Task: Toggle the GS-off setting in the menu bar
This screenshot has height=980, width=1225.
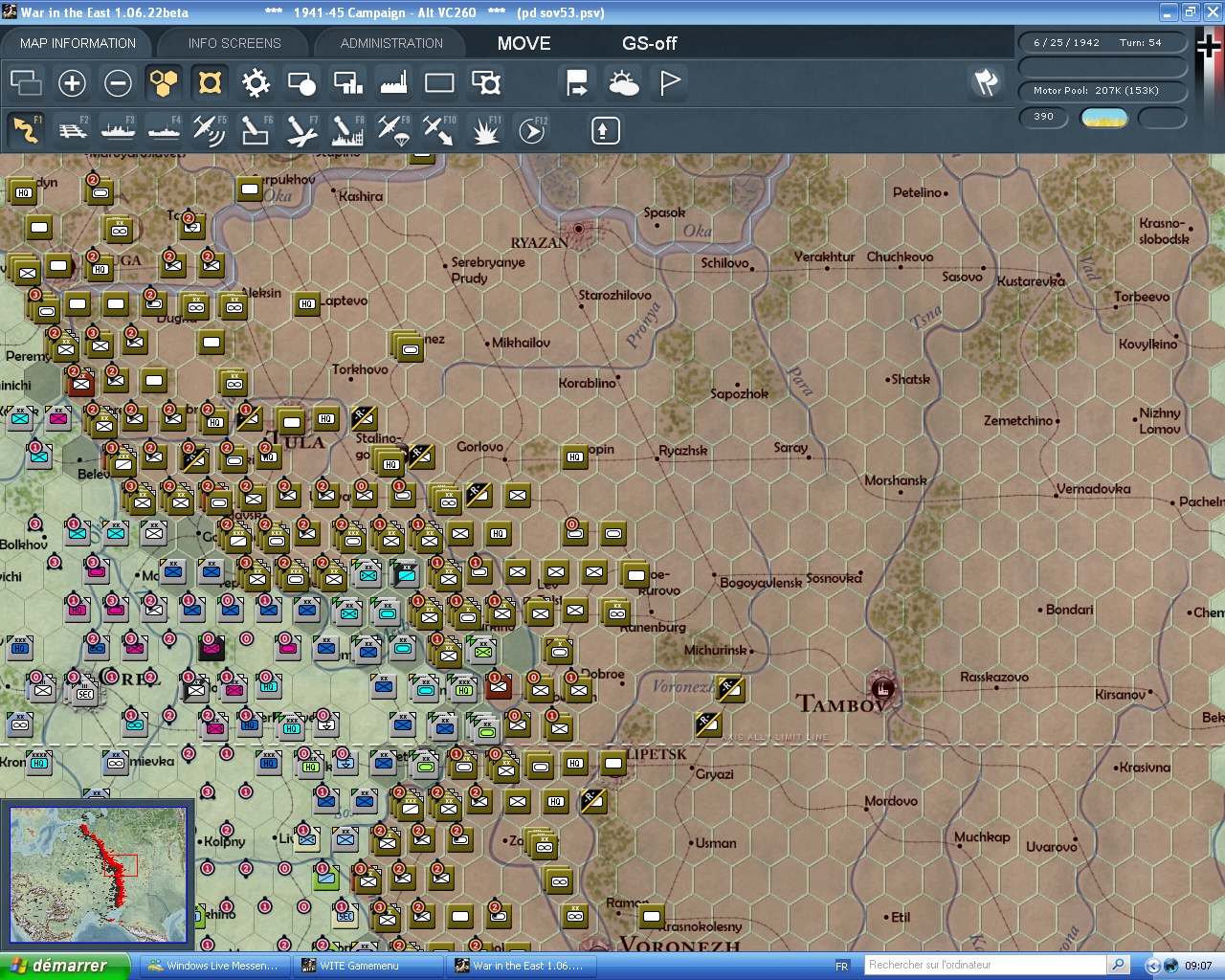Action: coord(651,43)
